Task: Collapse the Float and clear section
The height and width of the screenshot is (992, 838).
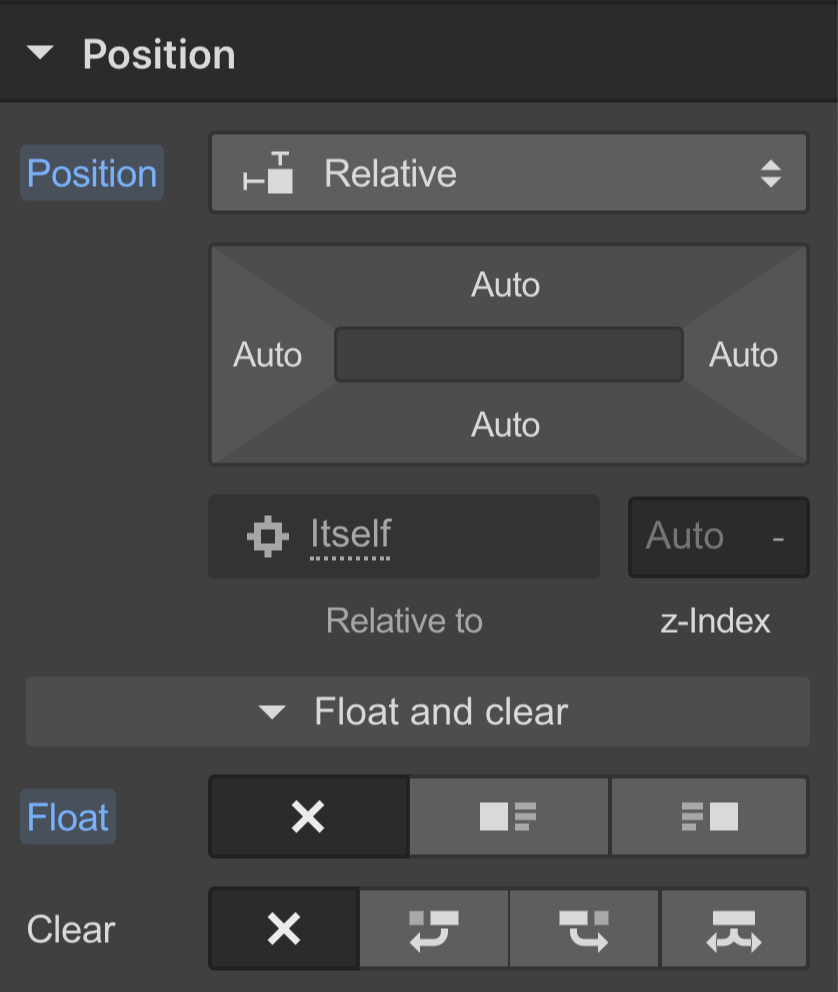Action: 418,712
